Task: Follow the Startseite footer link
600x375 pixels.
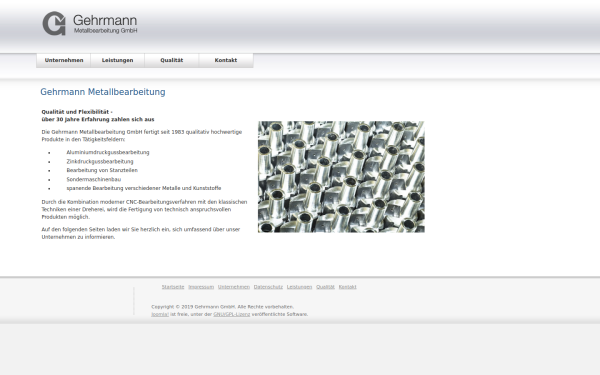Action: tap(173, 287)
